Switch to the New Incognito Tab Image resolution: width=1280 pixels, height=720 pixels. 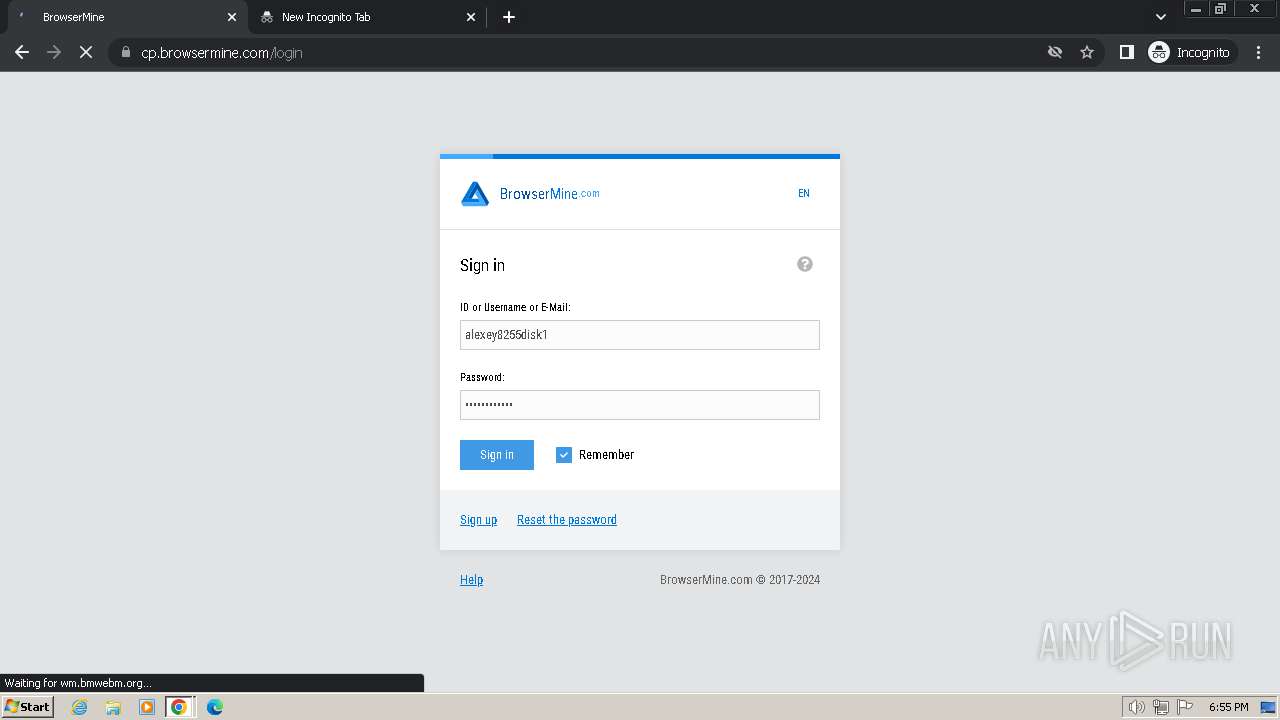click(x=366, y=17)
